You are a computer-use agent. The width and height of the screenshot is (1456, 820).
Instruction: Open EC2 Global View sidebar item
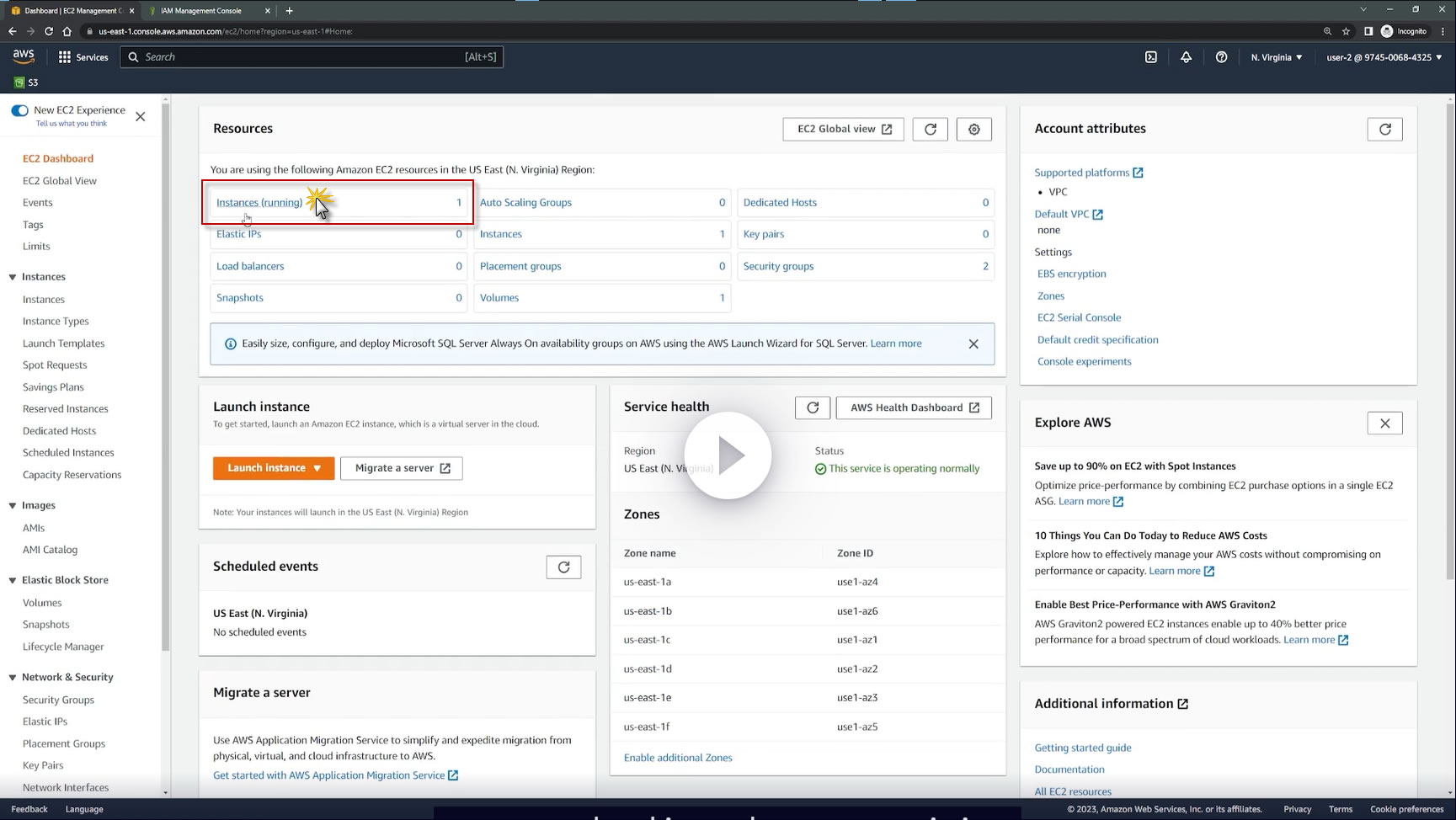coord(60,181)
